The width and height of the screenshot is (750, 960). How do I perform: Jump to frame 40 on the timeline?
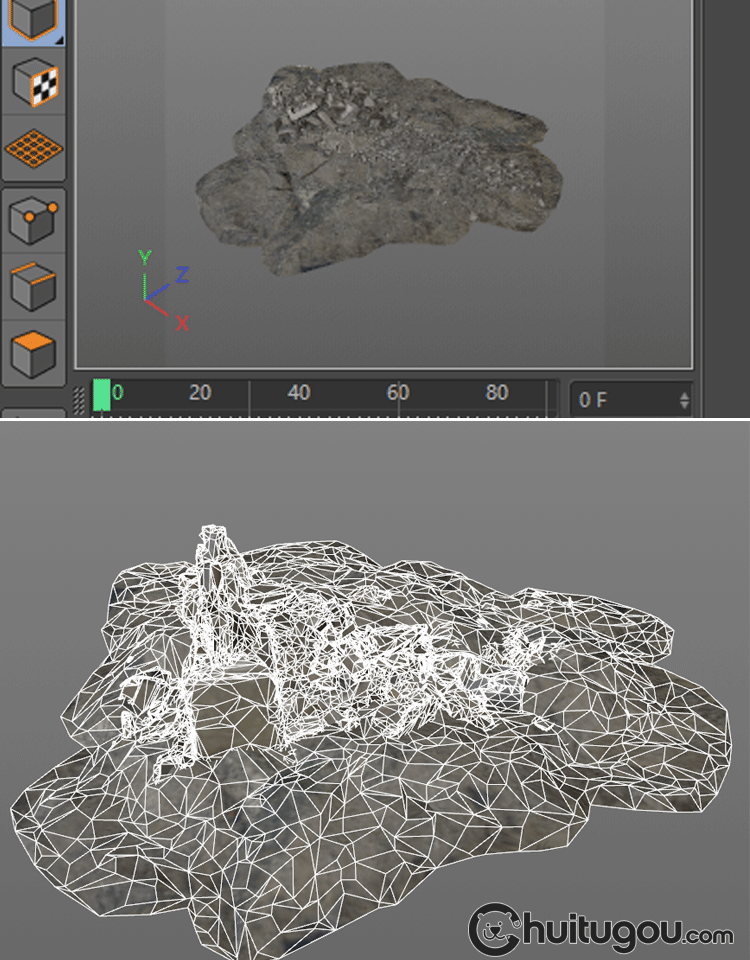(298, 393)
